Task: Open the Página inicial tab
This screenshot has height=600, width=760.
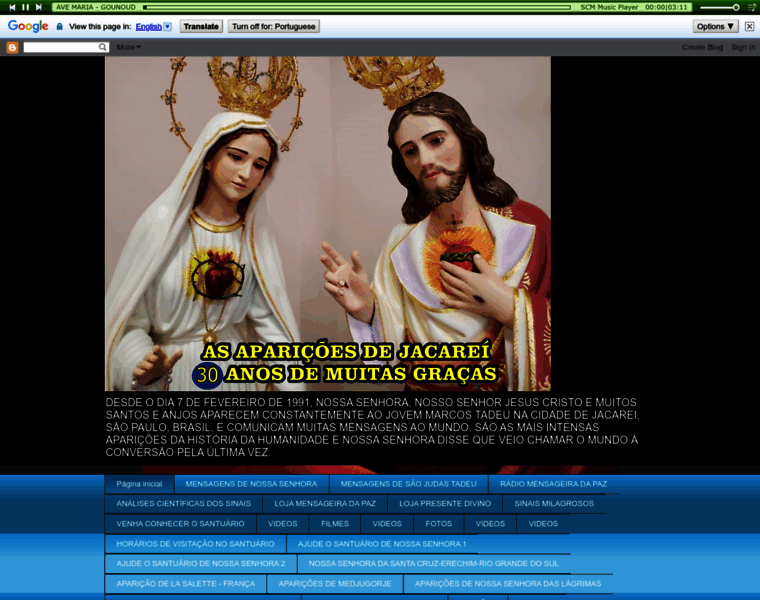Action: pyautogui.click(x=139, y=483)
